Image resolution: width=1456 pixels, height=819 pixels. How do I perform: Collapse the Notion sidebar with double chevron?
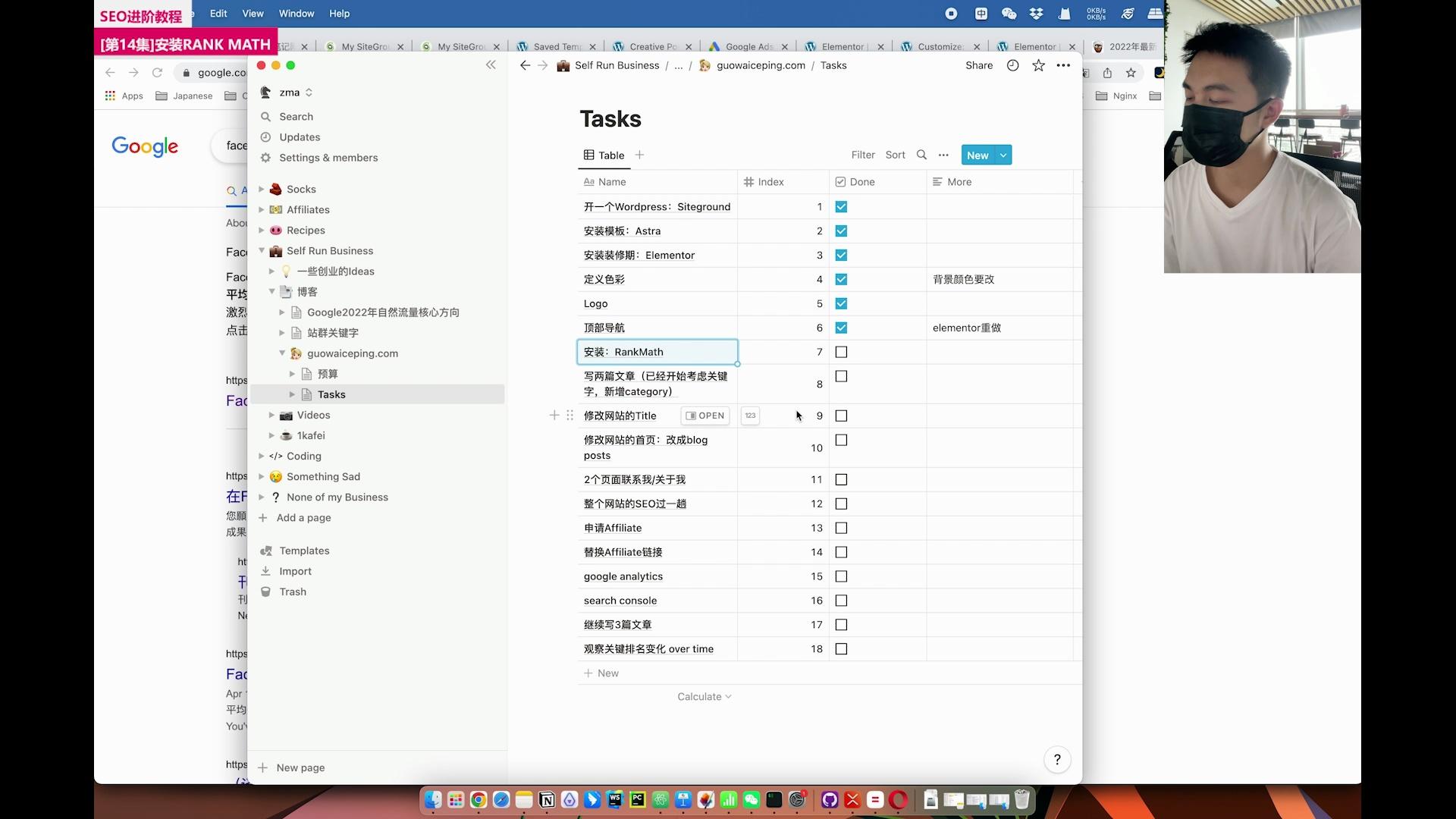pos(491,65)
